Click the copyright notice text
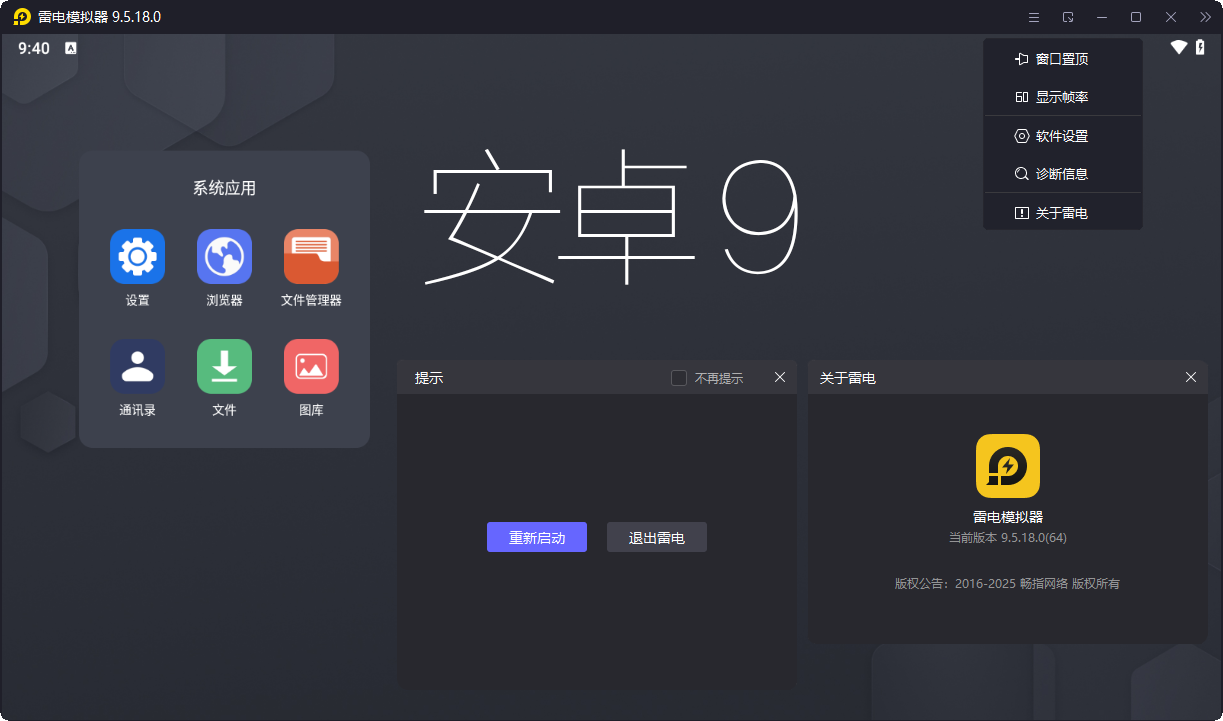The image size is (1223, 721). tap(1007, 583)
